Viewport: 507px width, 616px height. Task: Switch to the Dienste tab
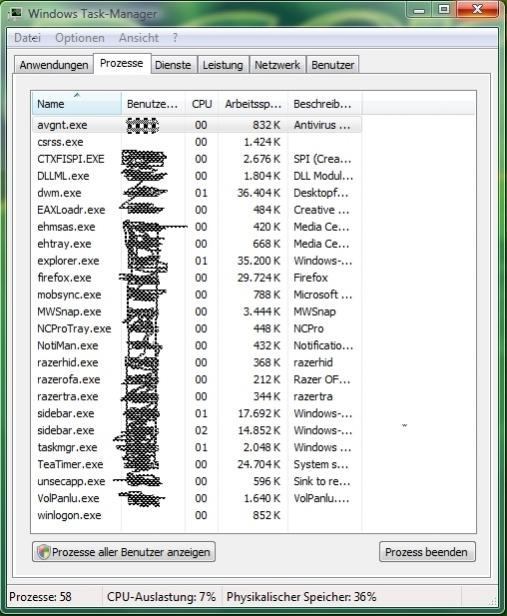[173, 65]
